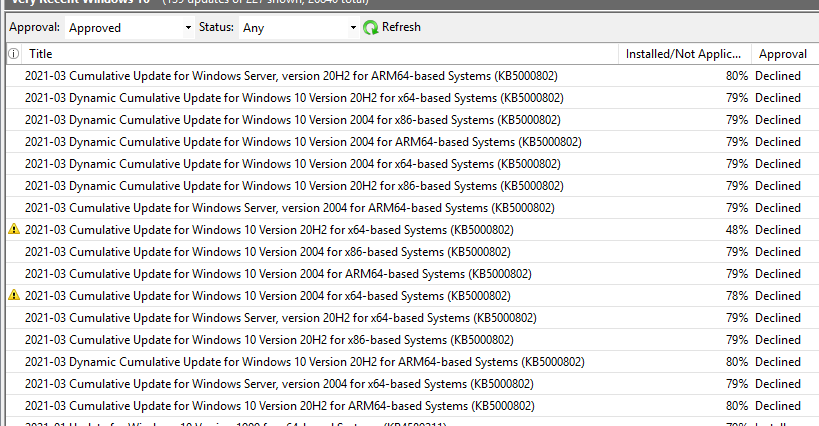
Task: Select Cumulative Update Windows Server 2004 ARM64 row
Action: point(413,207)
